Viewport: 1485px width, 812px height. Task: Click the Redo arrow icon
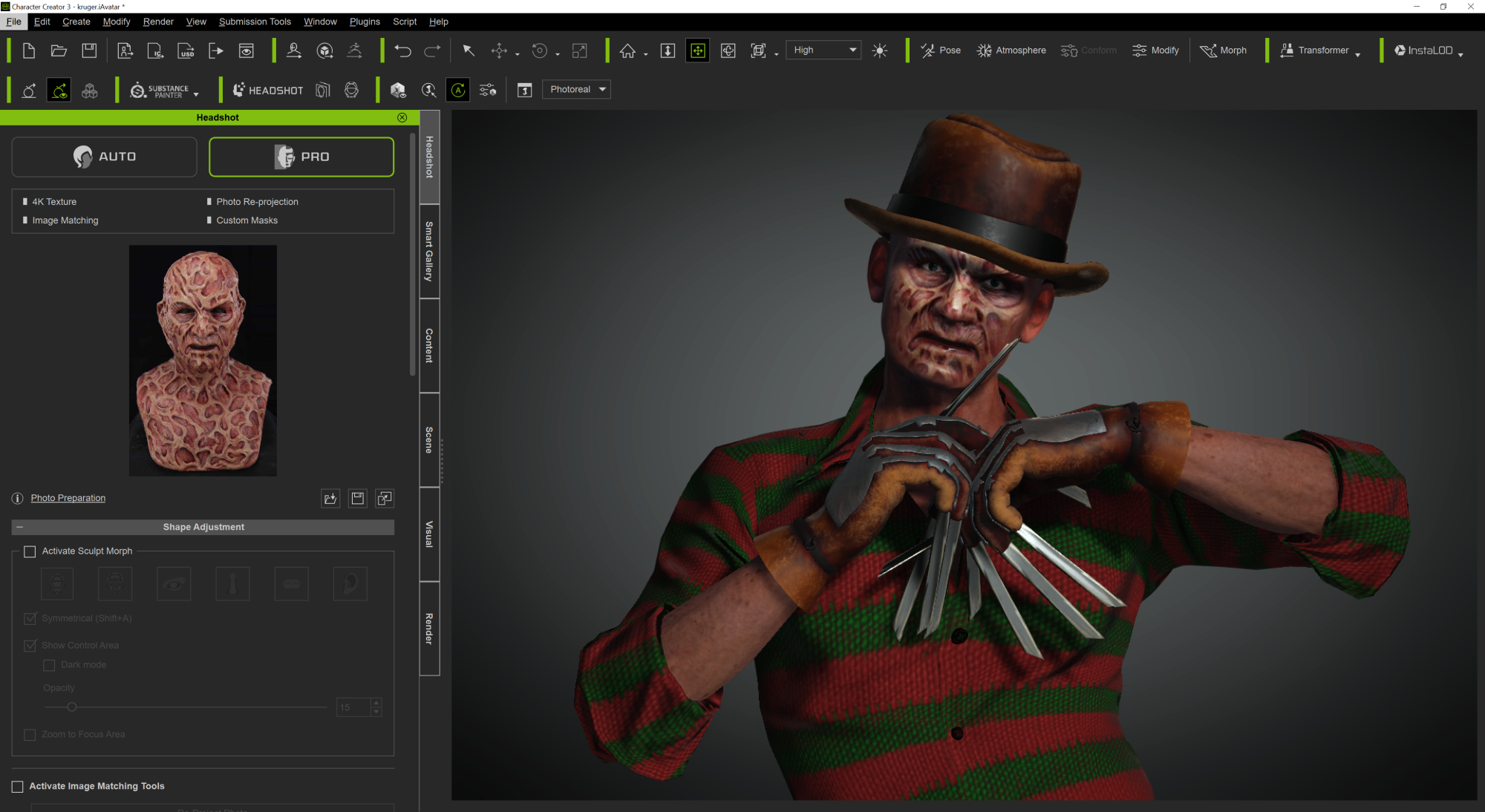(432, 50)
